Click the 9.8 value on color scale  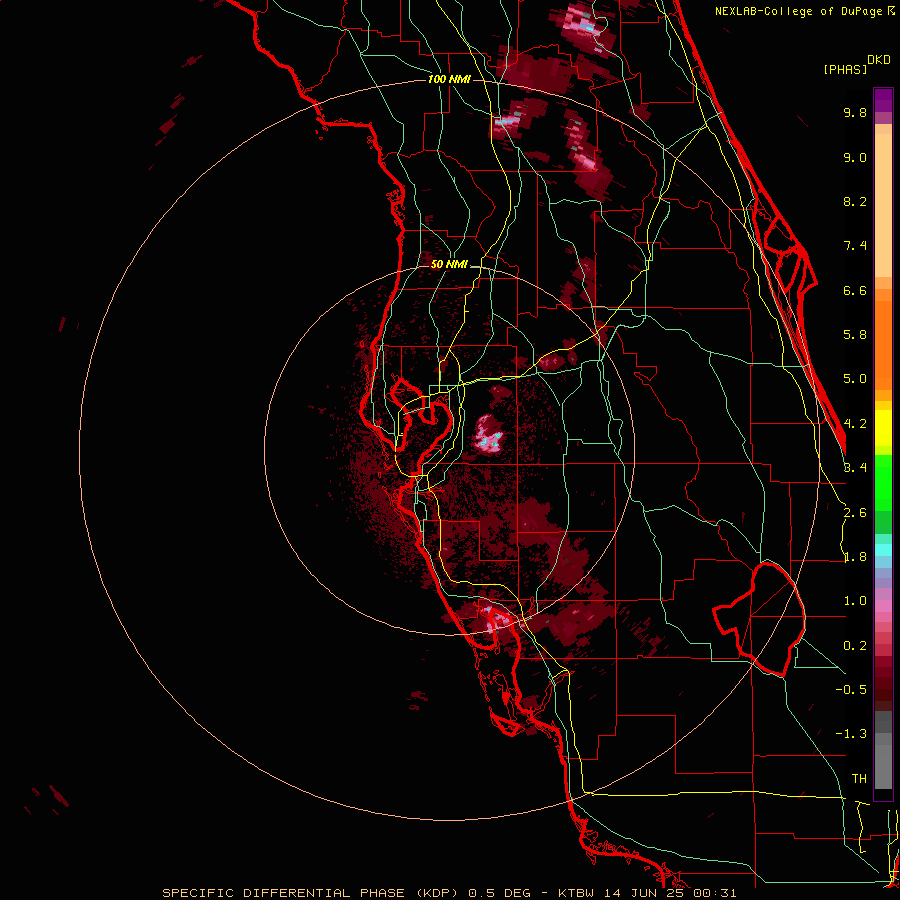point(855,112)
